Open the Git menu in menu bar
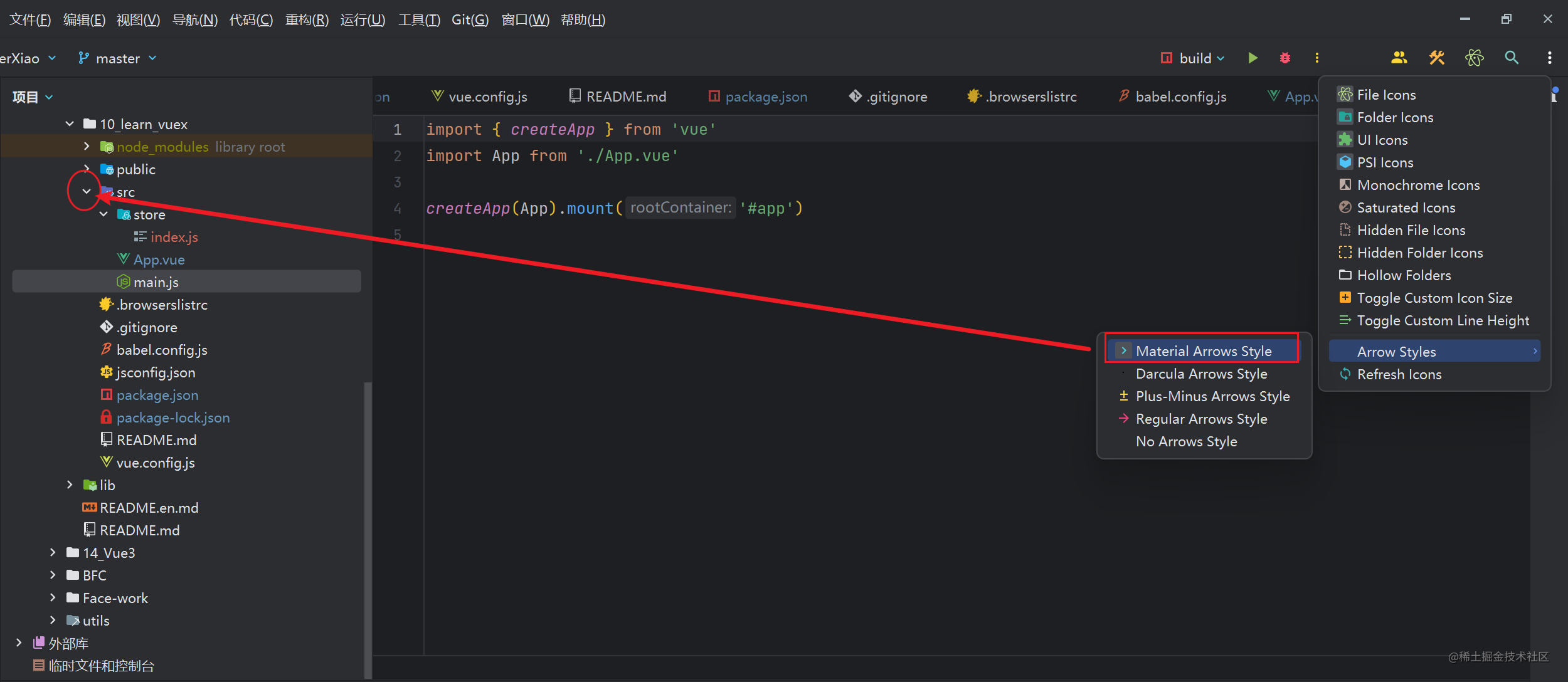Image resolution: width=1568 pixels, height=682 pixels. click(x=470, y=19)
